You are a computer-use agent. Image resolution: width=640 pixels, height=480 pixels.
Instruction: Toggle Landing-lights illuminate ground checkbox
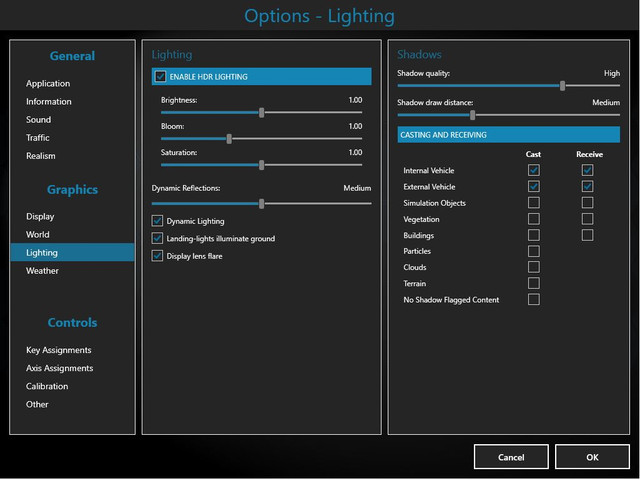pyautogui.click(x=157, y=238)
